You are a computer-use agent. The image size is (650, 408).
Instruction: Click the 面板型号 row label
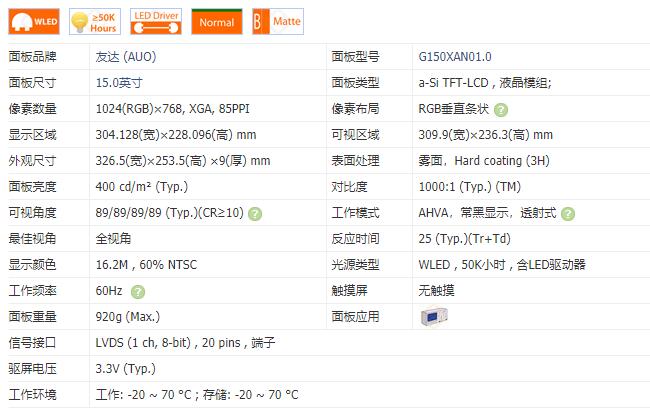click(355, 57)
